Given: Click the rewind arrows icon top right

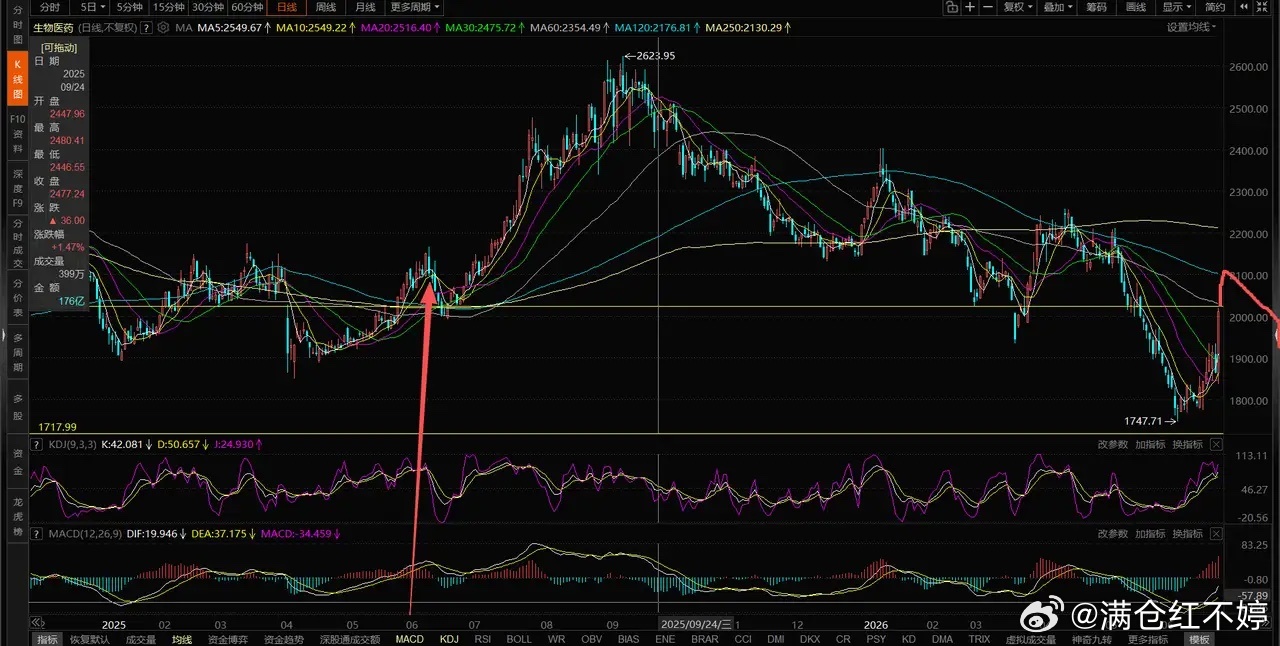Looking at the screenshot, I should 1243,7.
